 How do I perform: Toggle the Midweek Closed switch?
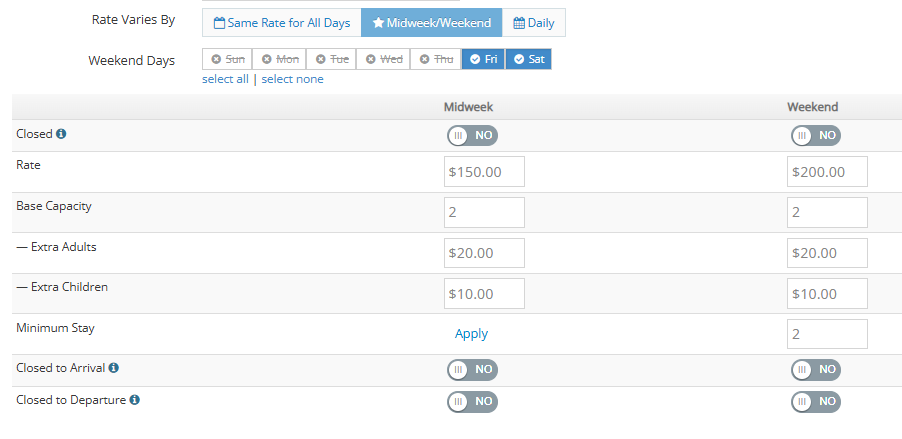click(472, 135)
